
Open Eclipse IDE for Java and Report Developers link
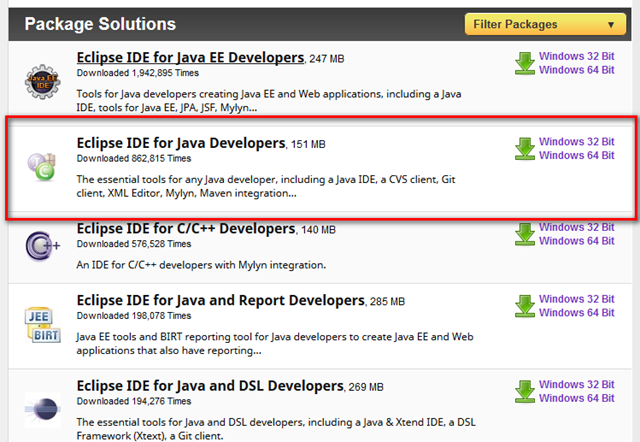click(220, 300)
